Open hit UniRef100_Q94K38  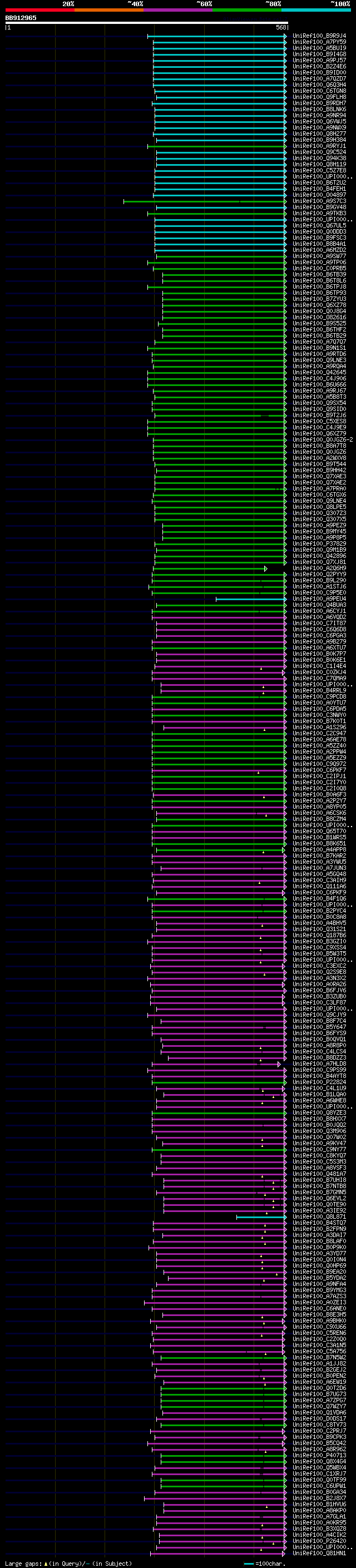(319, 159)
